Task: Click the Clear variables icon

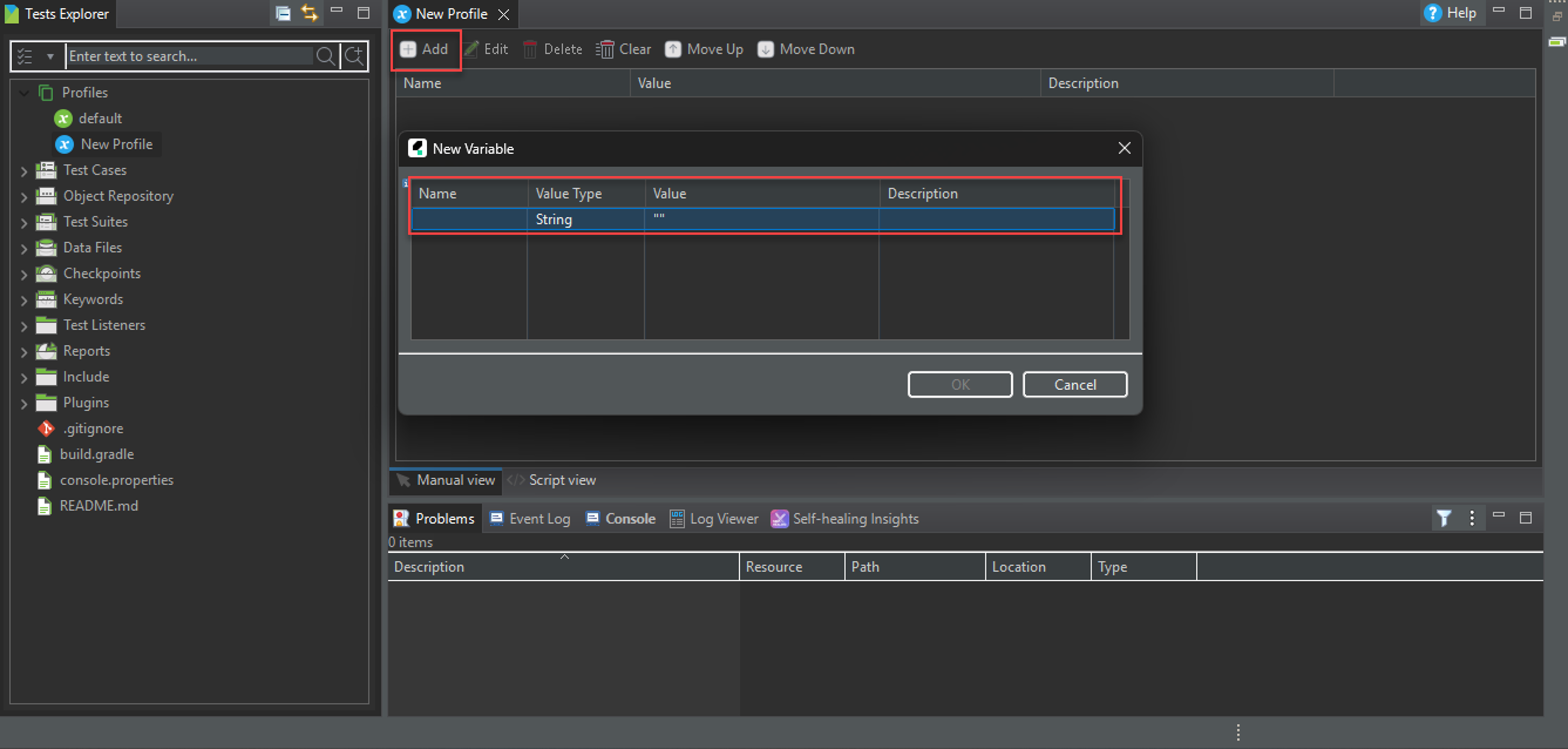Action: [604, 49]
